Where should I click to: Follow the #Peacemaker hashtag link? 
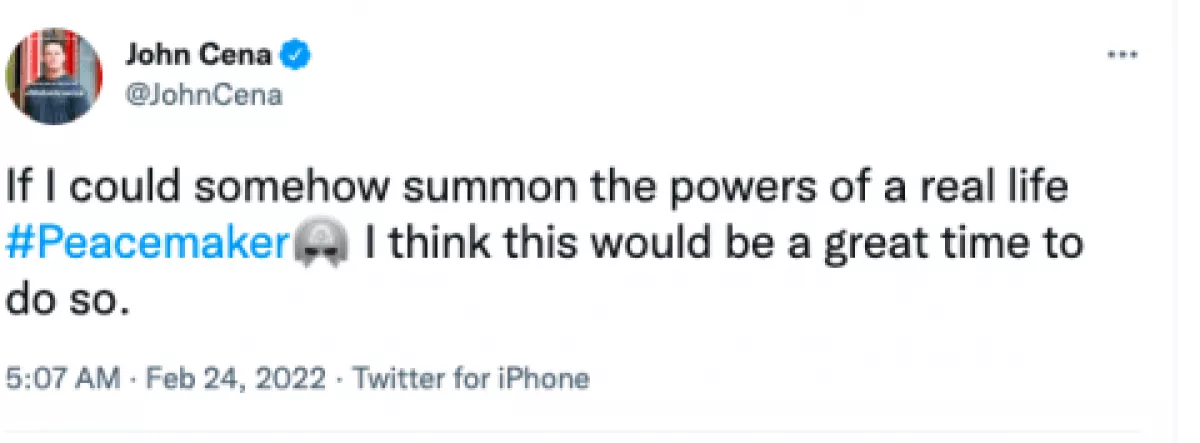[x=147, y=244]
